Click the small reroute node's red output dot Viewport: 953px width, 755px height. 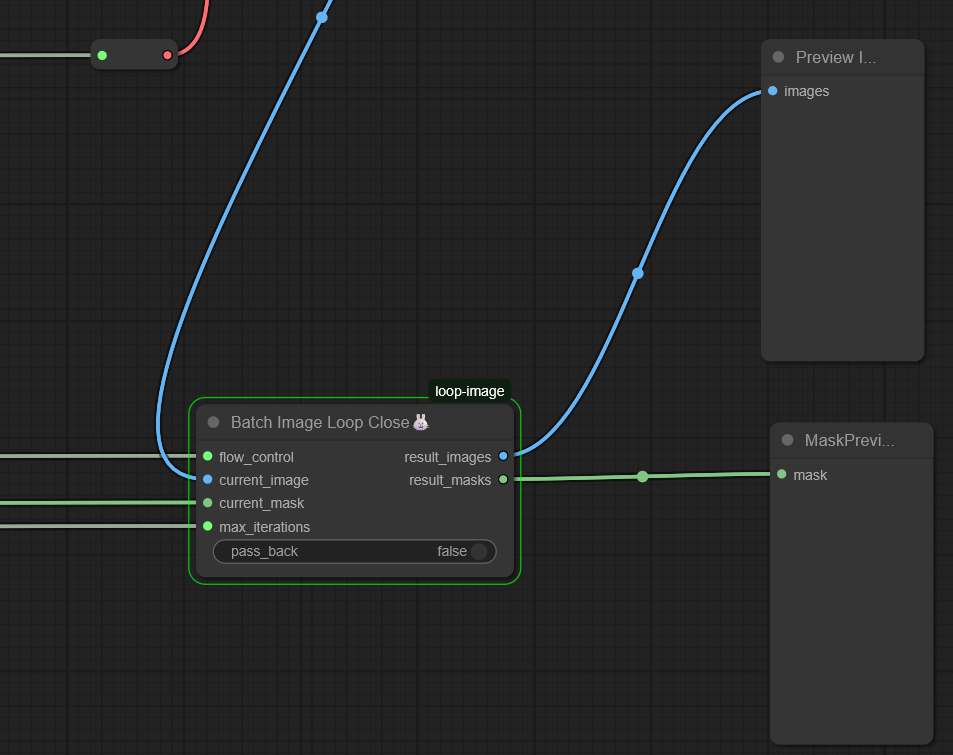pyautogui.click(x=167, y=55)
